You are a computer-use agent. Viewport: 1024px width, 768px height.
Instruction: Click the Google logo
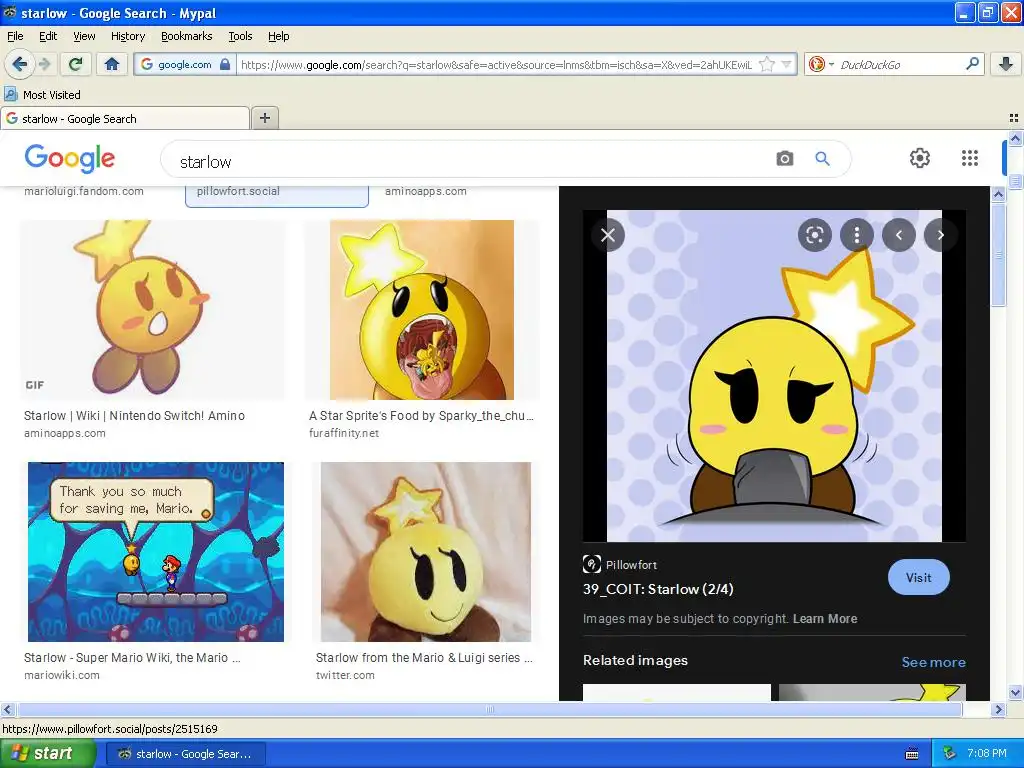[x=70, y=158]
